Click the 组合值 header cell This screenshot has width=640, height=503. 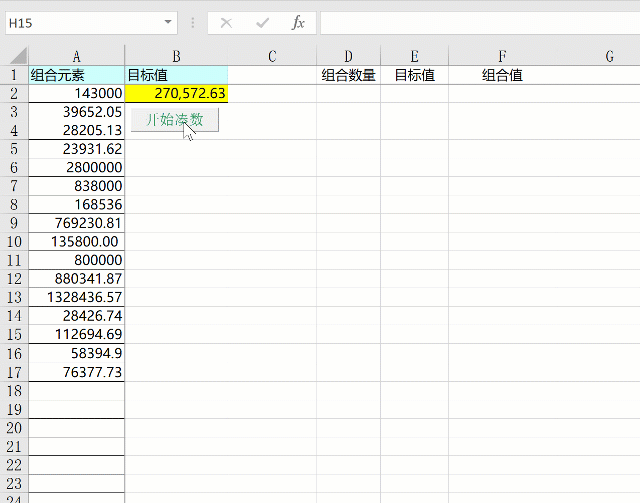click(x=502, y=75)
